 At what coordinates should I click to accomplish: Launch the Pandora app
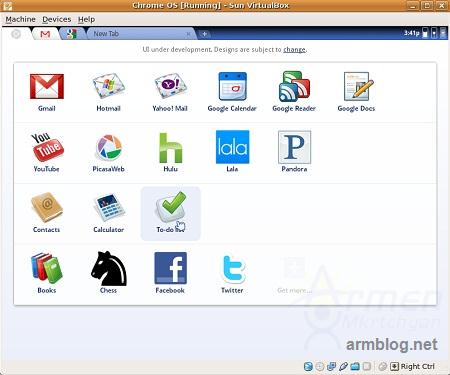tap(294, 147)
